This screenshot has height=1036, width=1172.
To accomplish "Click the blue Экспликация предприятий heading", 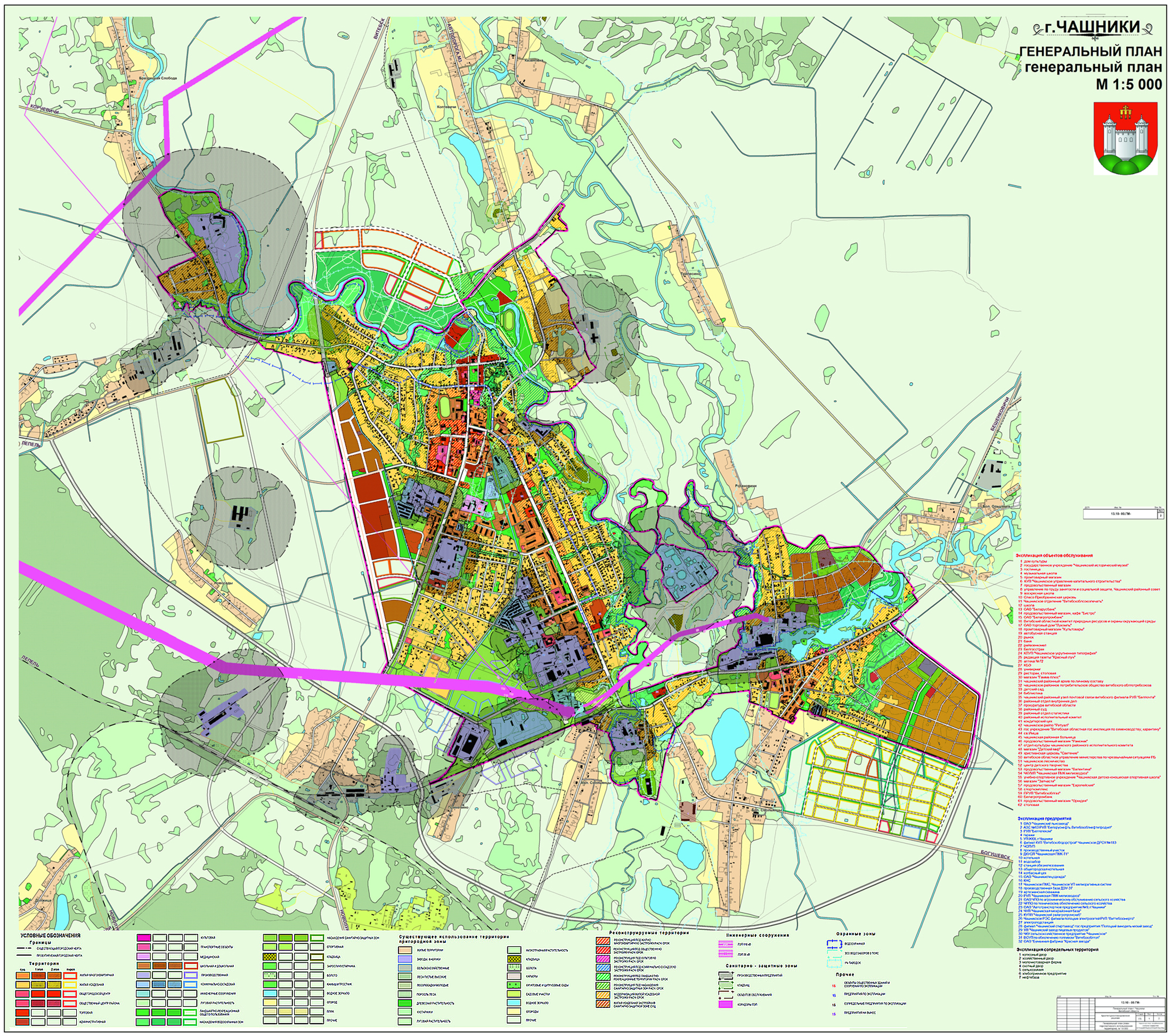I will 1044,819.
